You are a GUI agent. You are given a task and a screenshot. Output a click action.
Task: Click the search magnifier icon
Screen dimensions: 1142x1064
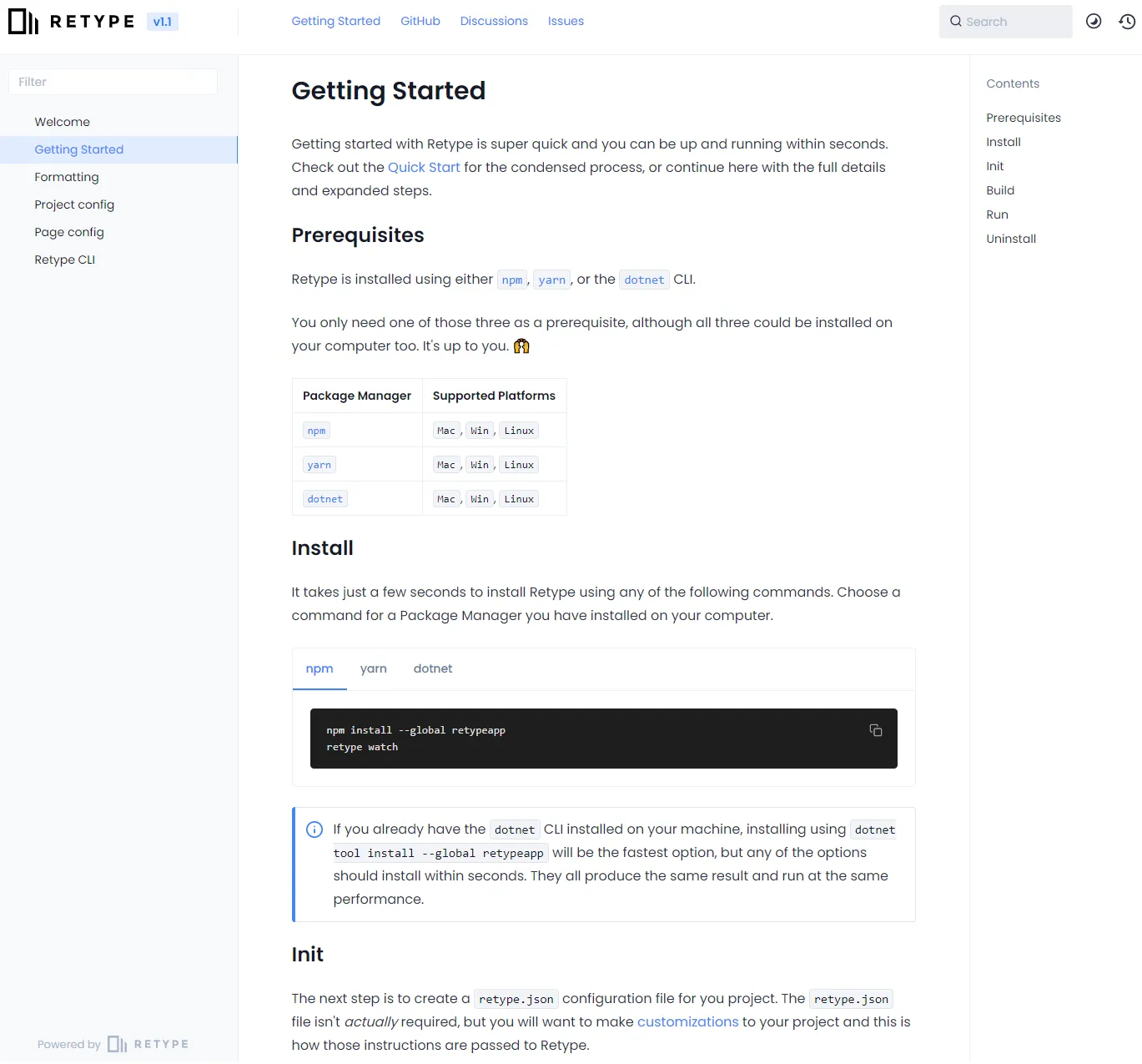click(956, 22)
